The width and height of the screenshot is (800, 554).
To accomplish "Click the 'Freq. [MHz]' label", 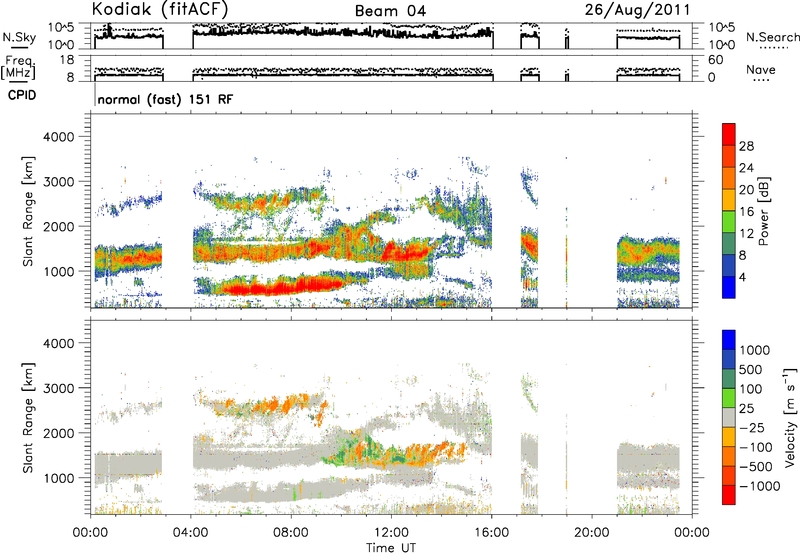I will [19, 67].
